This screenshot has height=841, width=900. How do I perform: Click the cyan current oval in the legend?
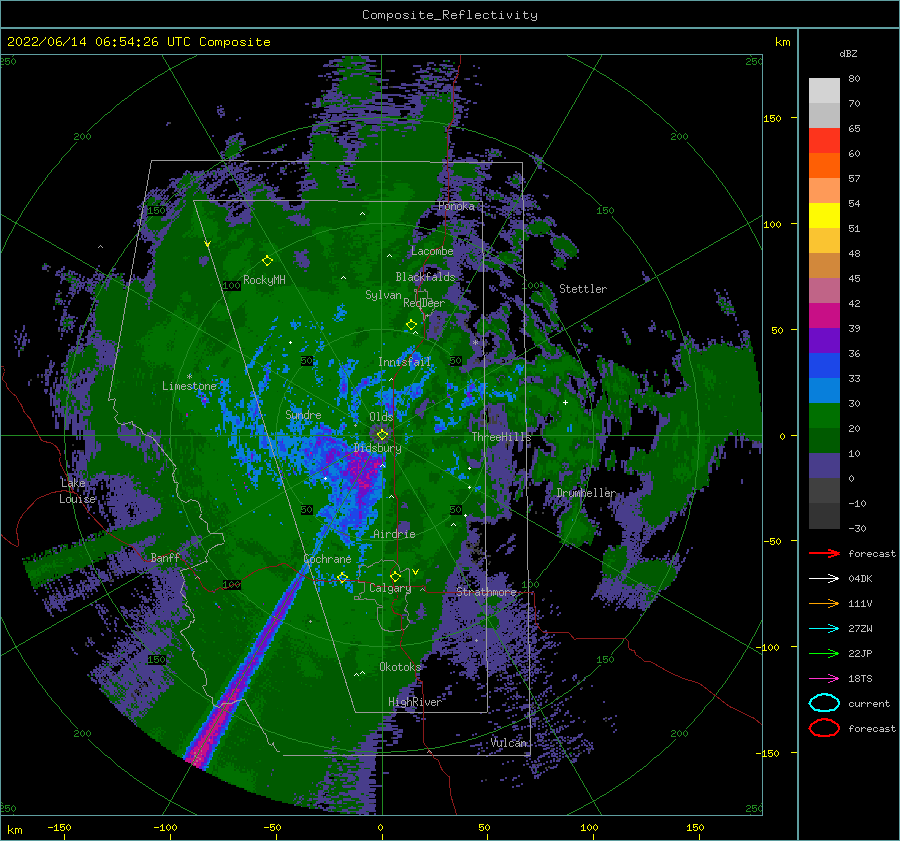[x=824, y=703]
